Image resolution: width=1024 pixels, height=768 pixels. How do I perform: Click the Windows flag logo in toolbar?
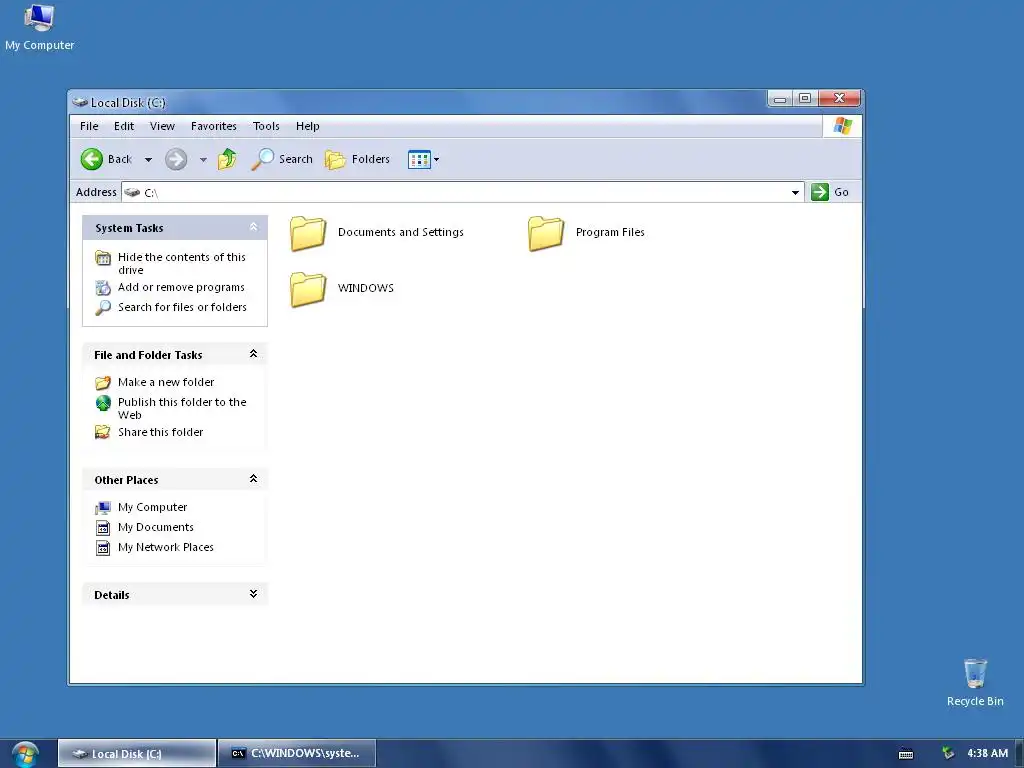(842, 126)
